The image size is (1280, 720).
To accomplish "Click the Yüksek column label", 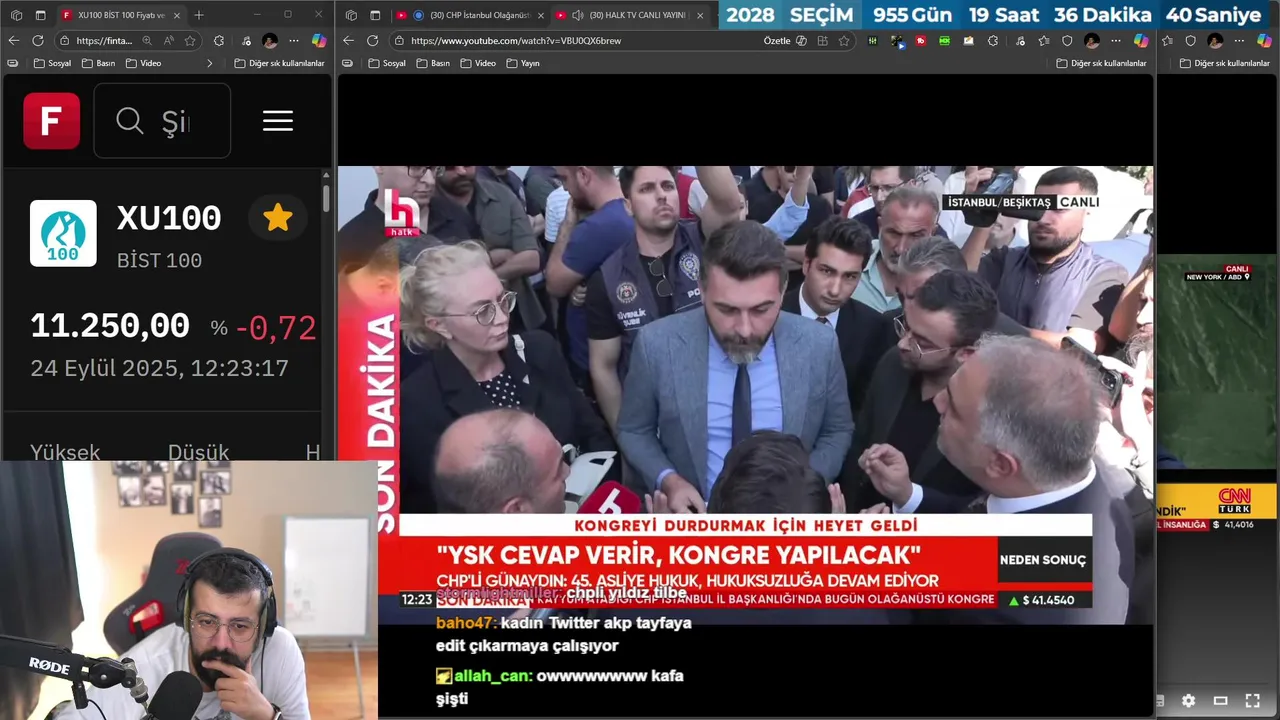I will coord(65,453).
